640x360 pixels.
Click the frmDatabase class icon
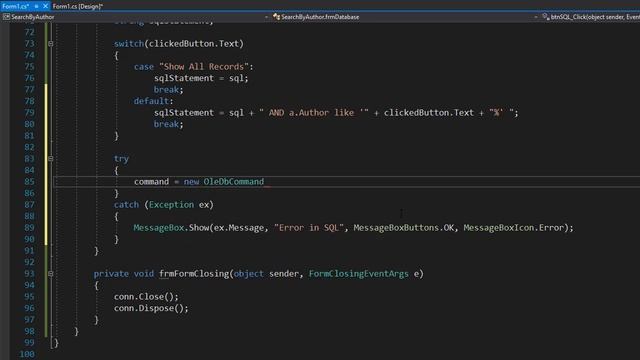click(276, 17)
